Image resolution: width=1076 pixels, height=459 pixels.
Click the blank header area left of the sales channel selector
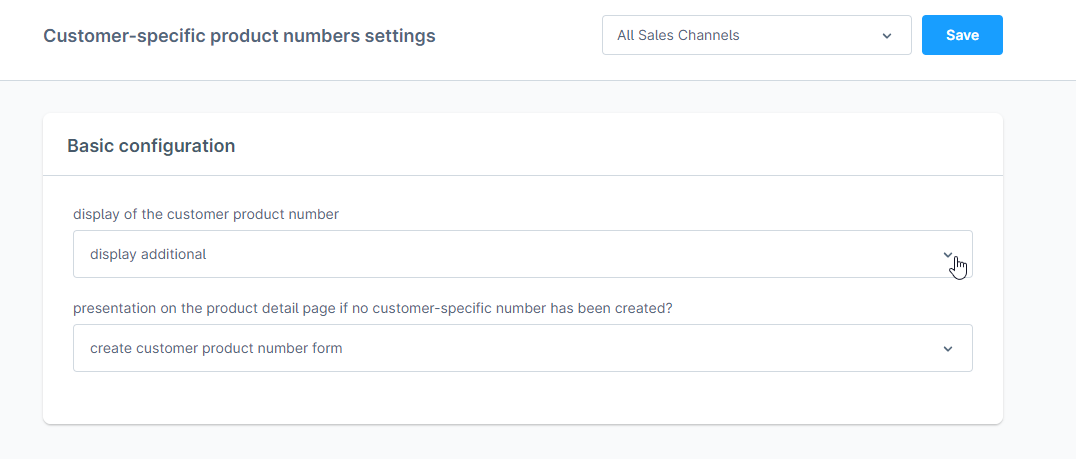point(520,36)
